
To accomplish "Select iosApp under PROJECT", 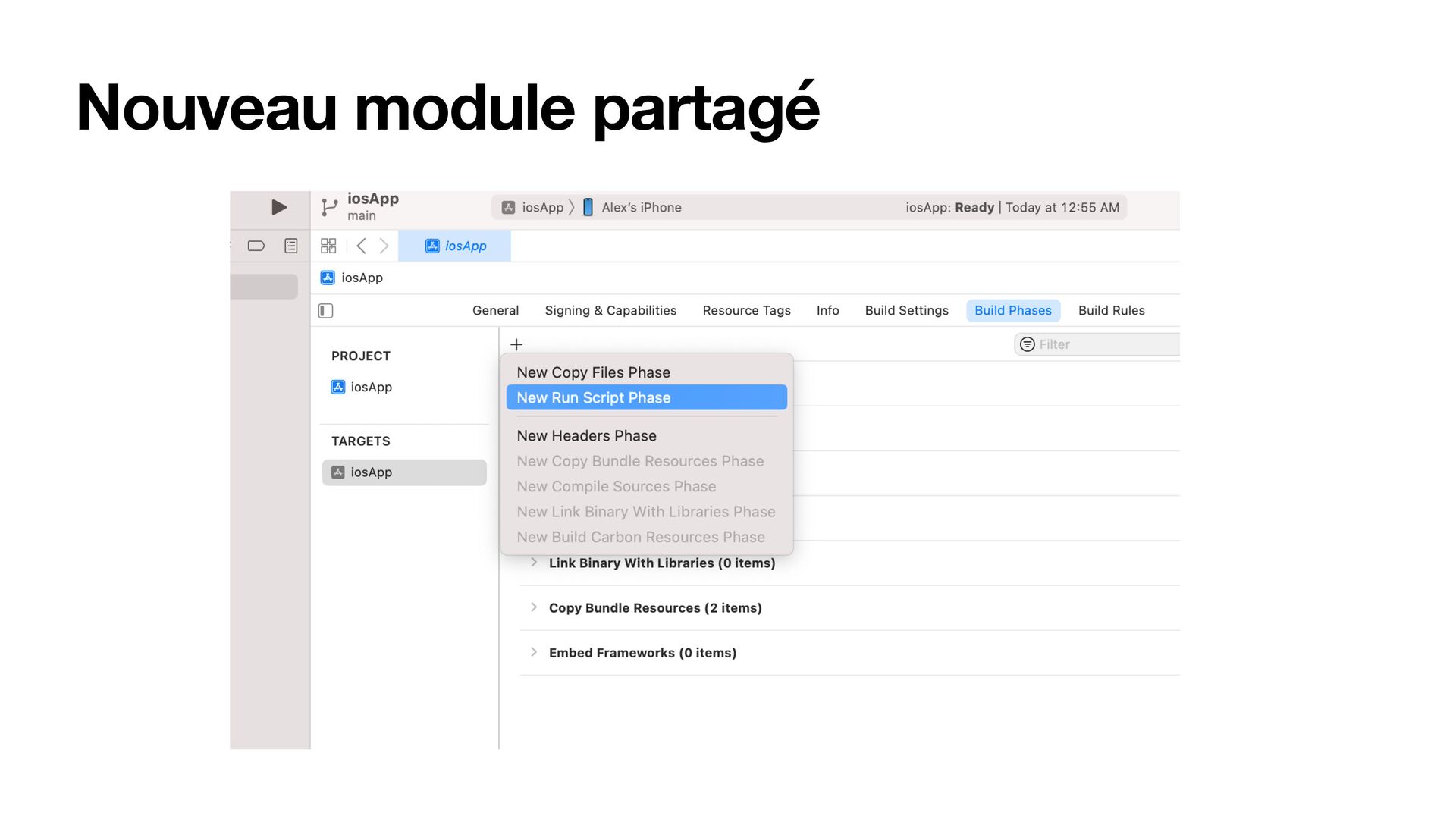I will [362, 387].
